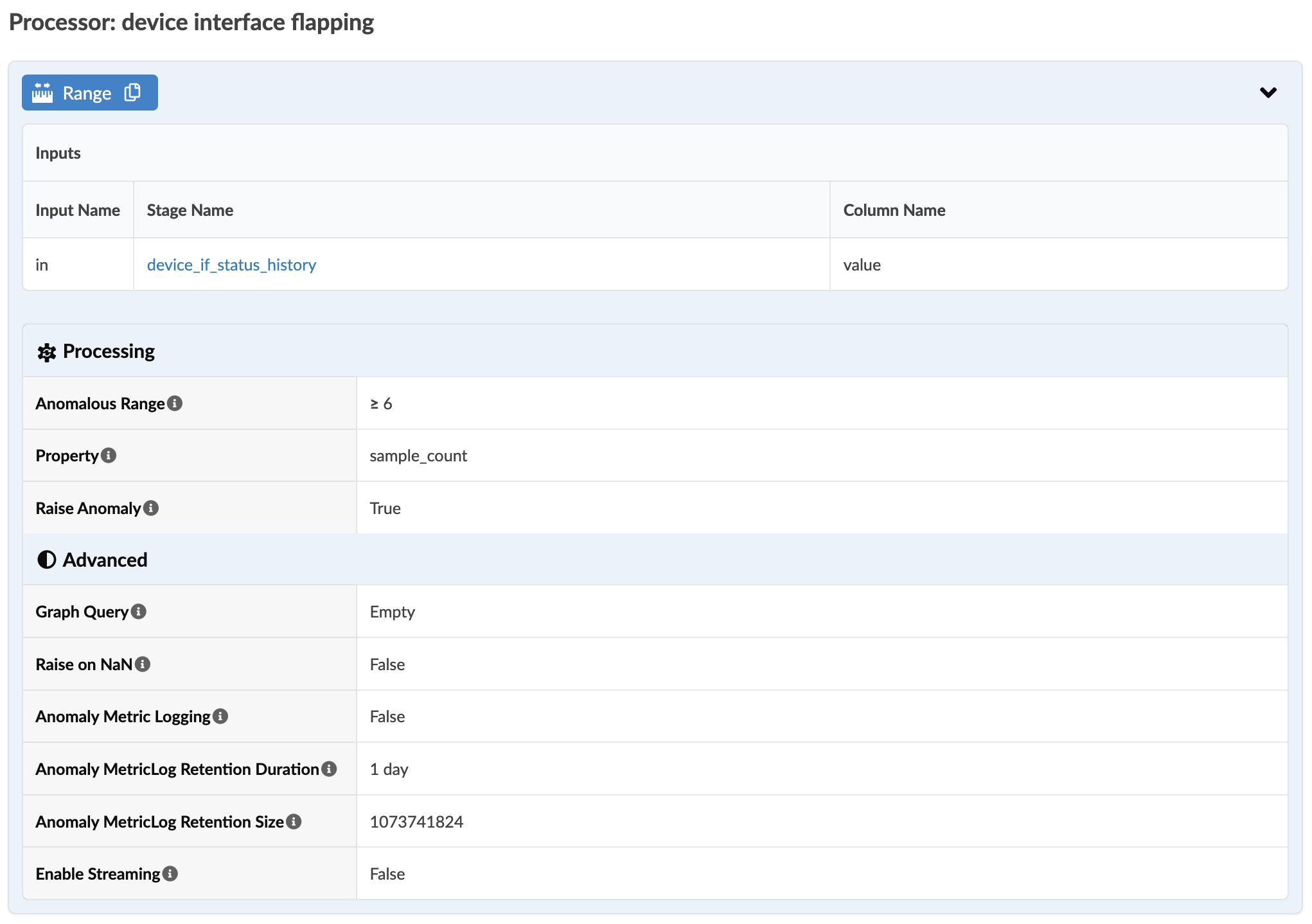Show info tooltip for Raise Anomaly

(151, 508)
